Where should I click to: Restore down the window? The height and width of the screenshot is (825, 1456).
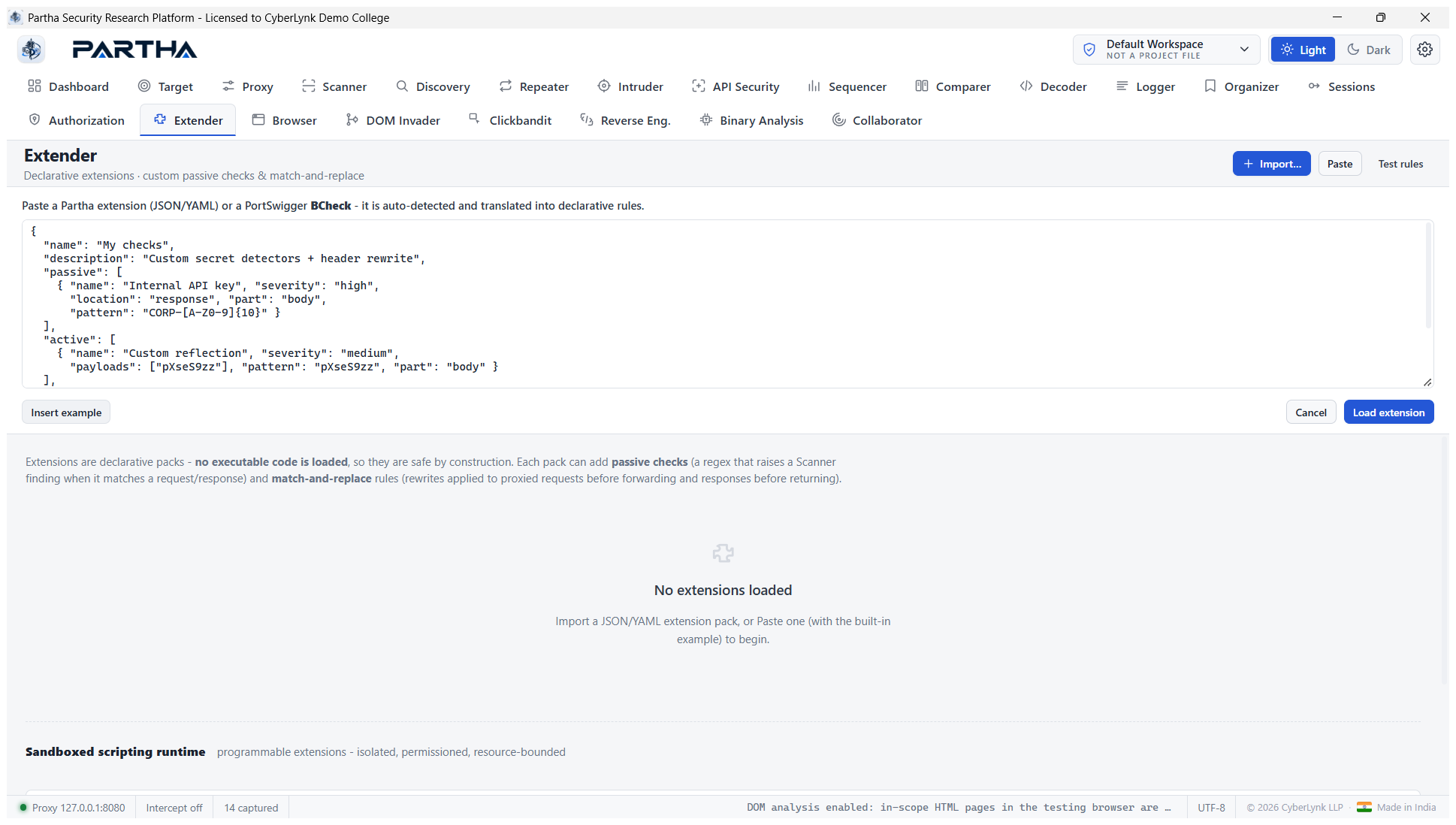point(1380,17)
